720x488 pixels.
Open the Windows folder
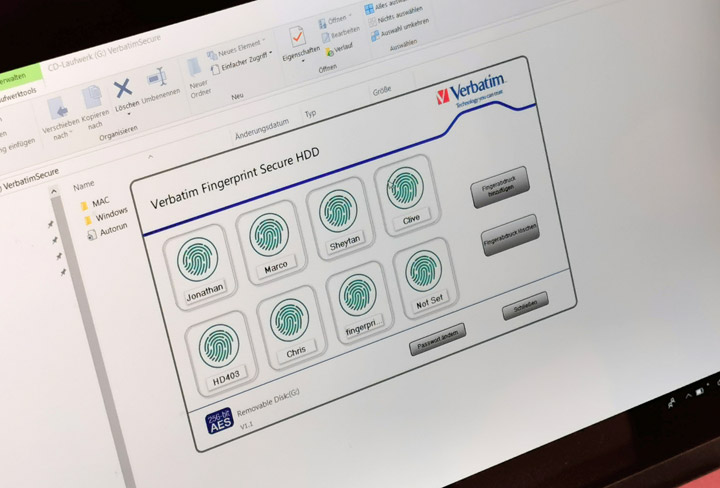point(106,216)
